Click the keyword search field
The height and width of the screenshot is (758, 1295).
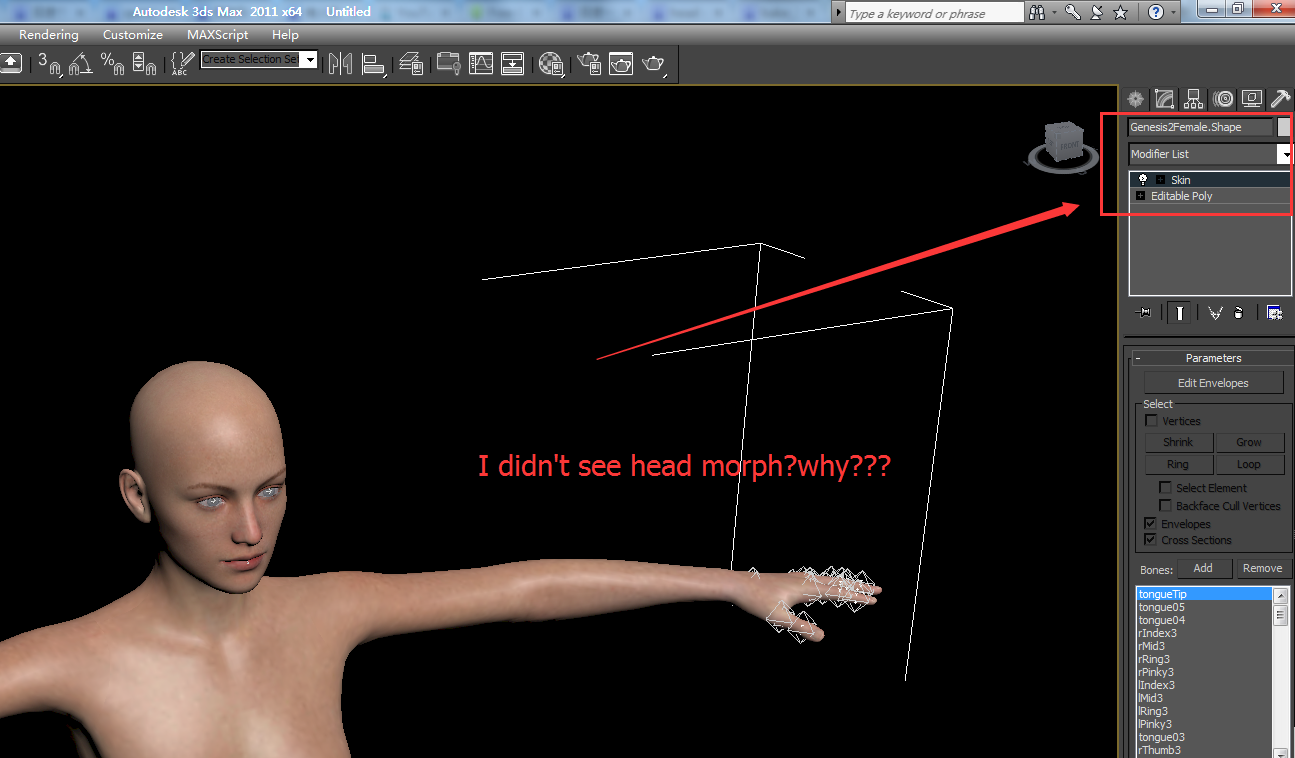[x=935, y=13]
